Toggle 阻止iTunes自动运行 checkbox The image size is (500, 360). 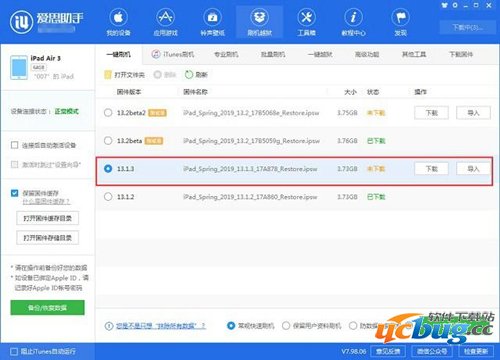14,352
